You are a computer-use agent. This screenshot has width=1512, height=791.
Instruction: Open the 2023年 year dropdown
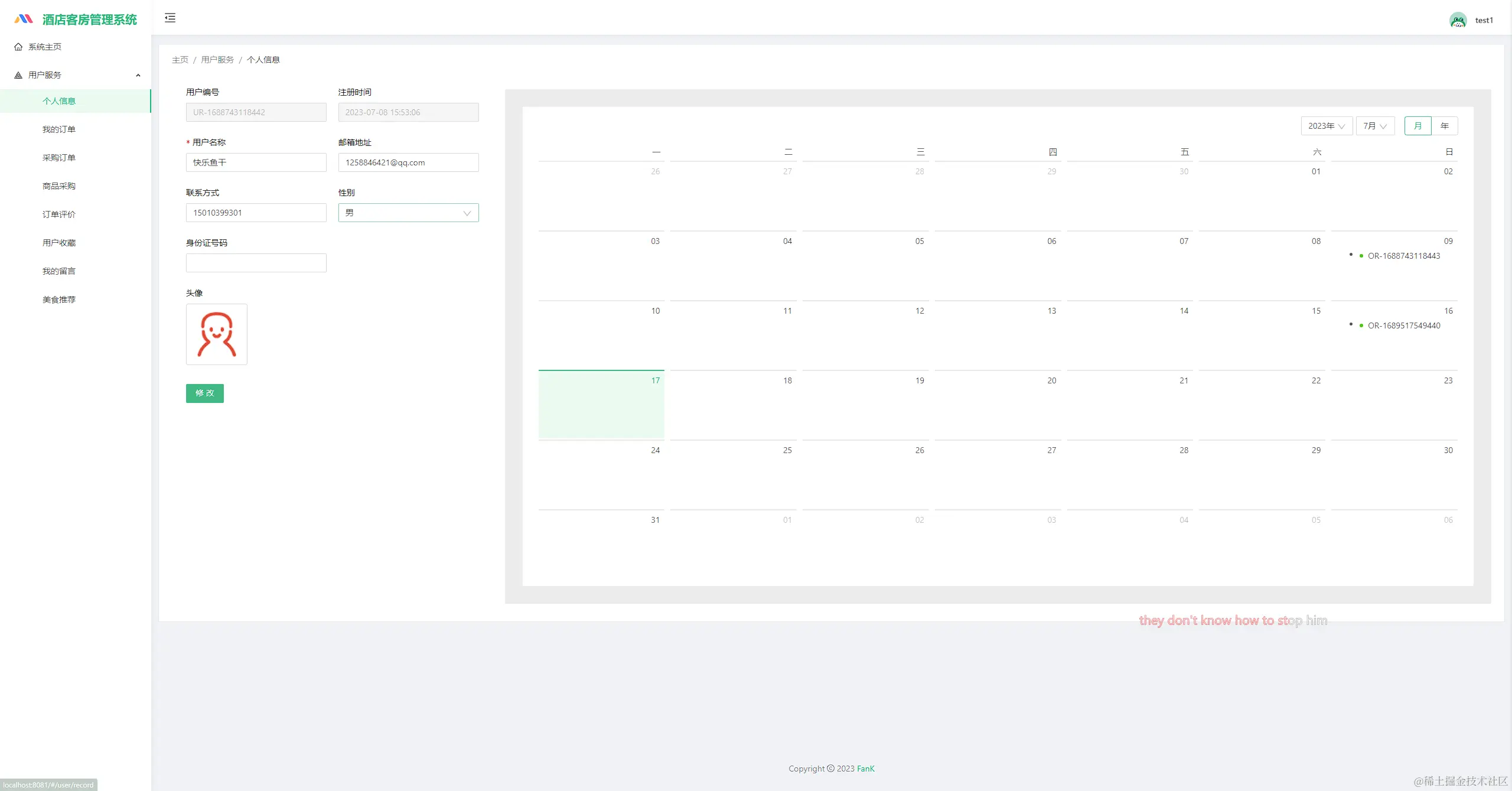1326,126
